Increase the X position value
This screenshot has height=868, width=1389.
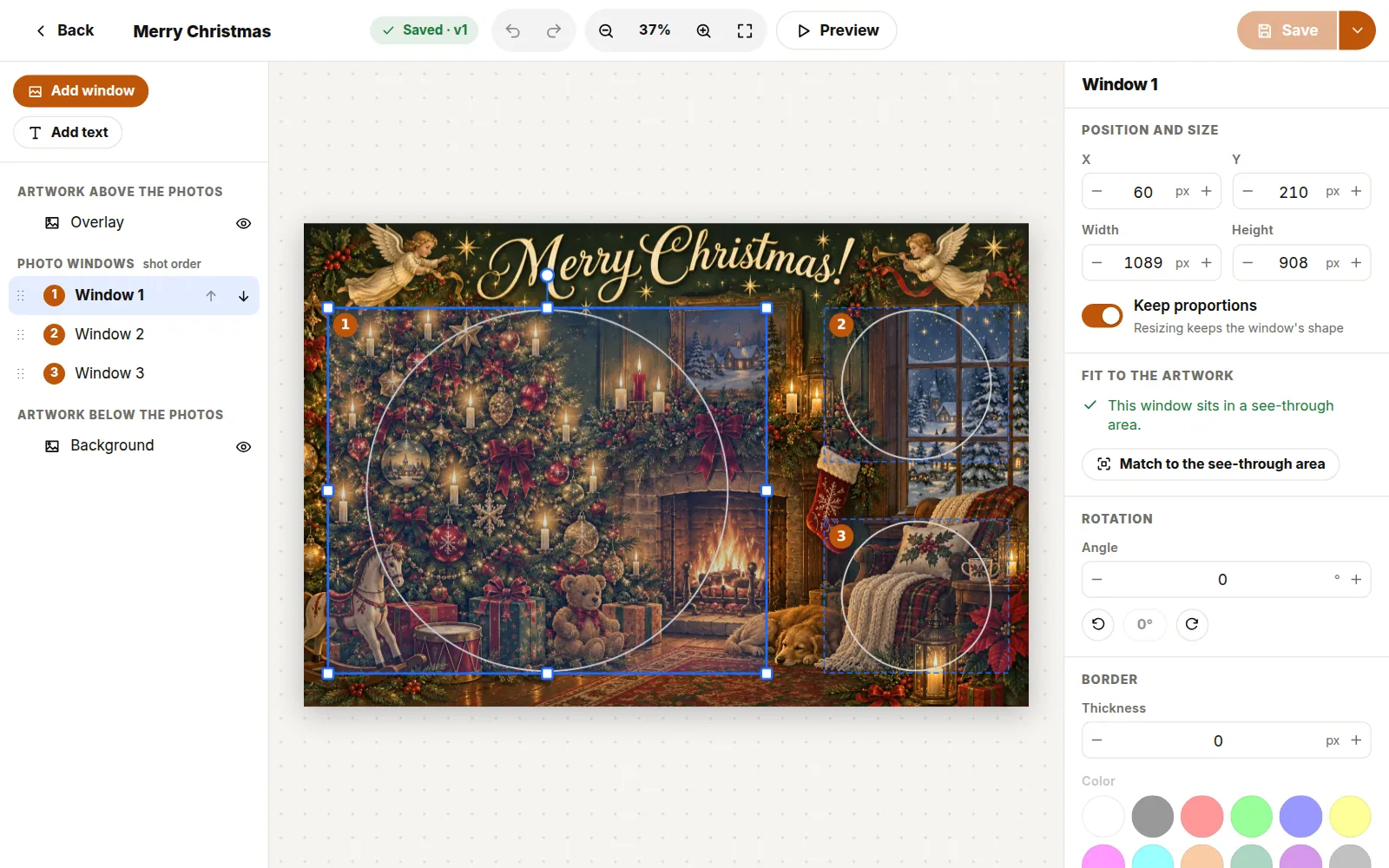pyautogui.click(x=1206, y=191)
